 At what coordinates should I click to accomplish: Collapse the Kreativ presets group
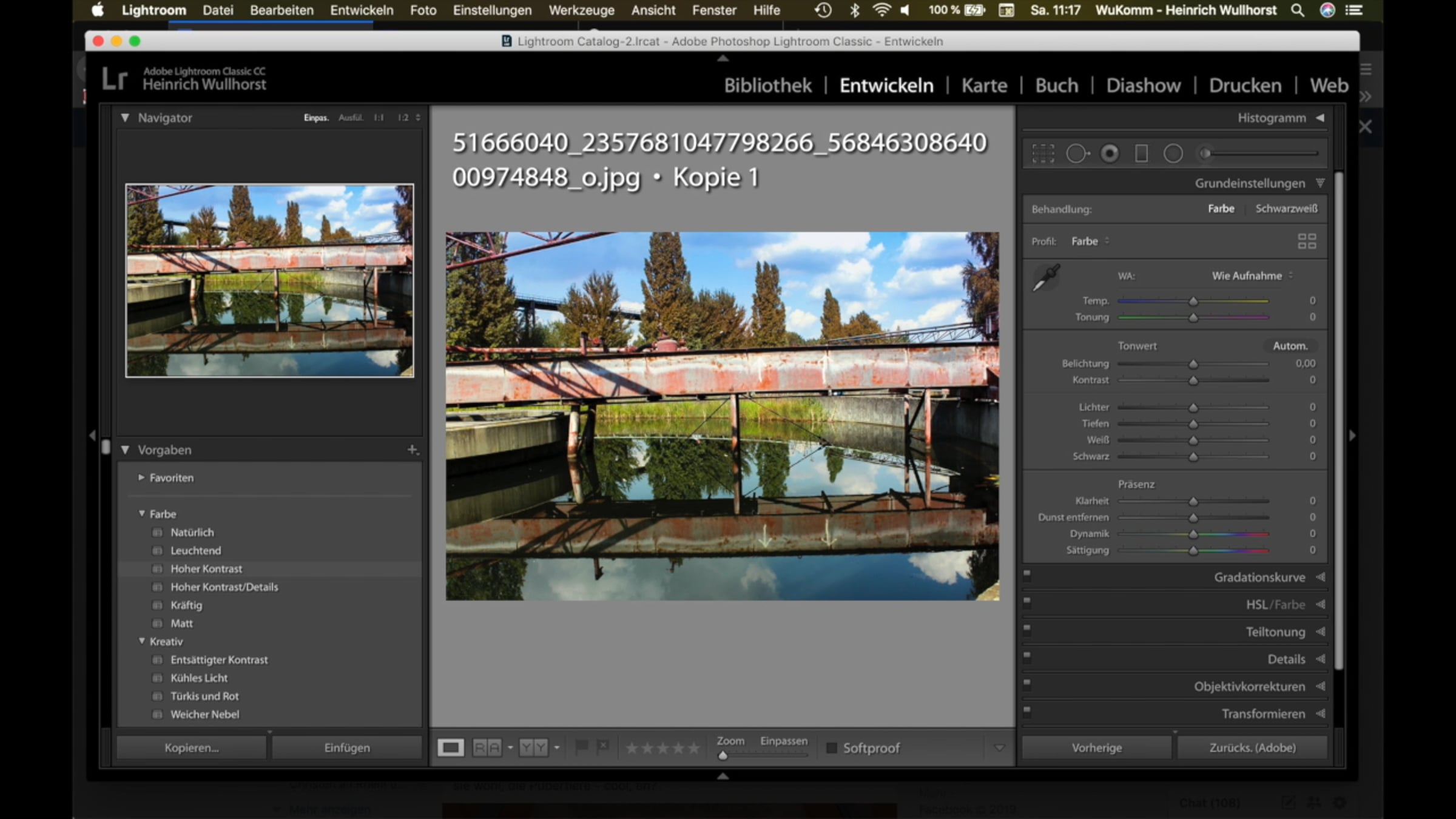(141, 641)
